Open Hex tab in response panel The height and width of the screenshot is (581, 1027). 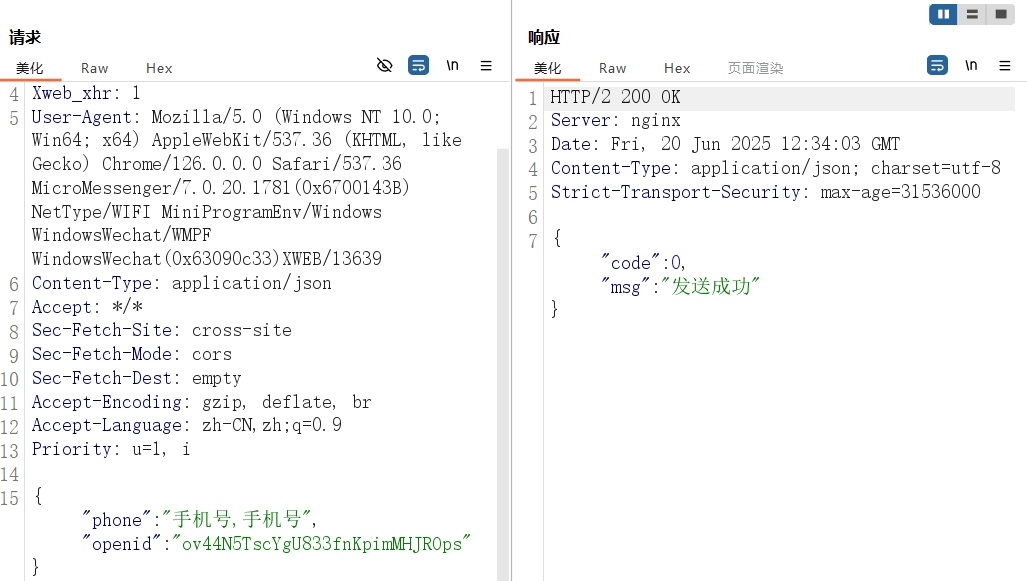(677, 68)
